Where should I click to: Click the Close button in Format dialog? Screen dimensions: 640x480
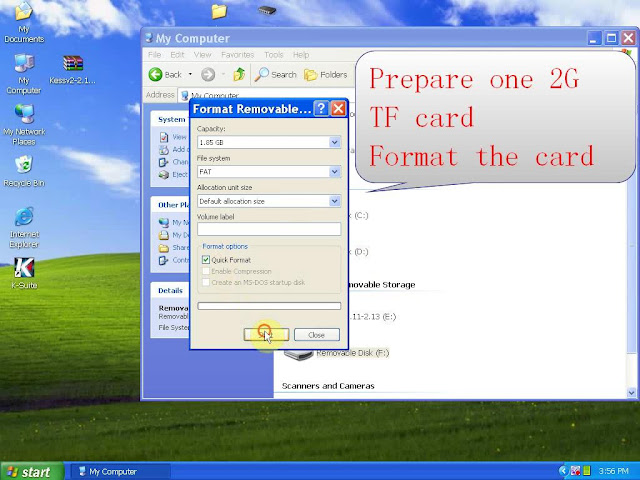point(317,335)
